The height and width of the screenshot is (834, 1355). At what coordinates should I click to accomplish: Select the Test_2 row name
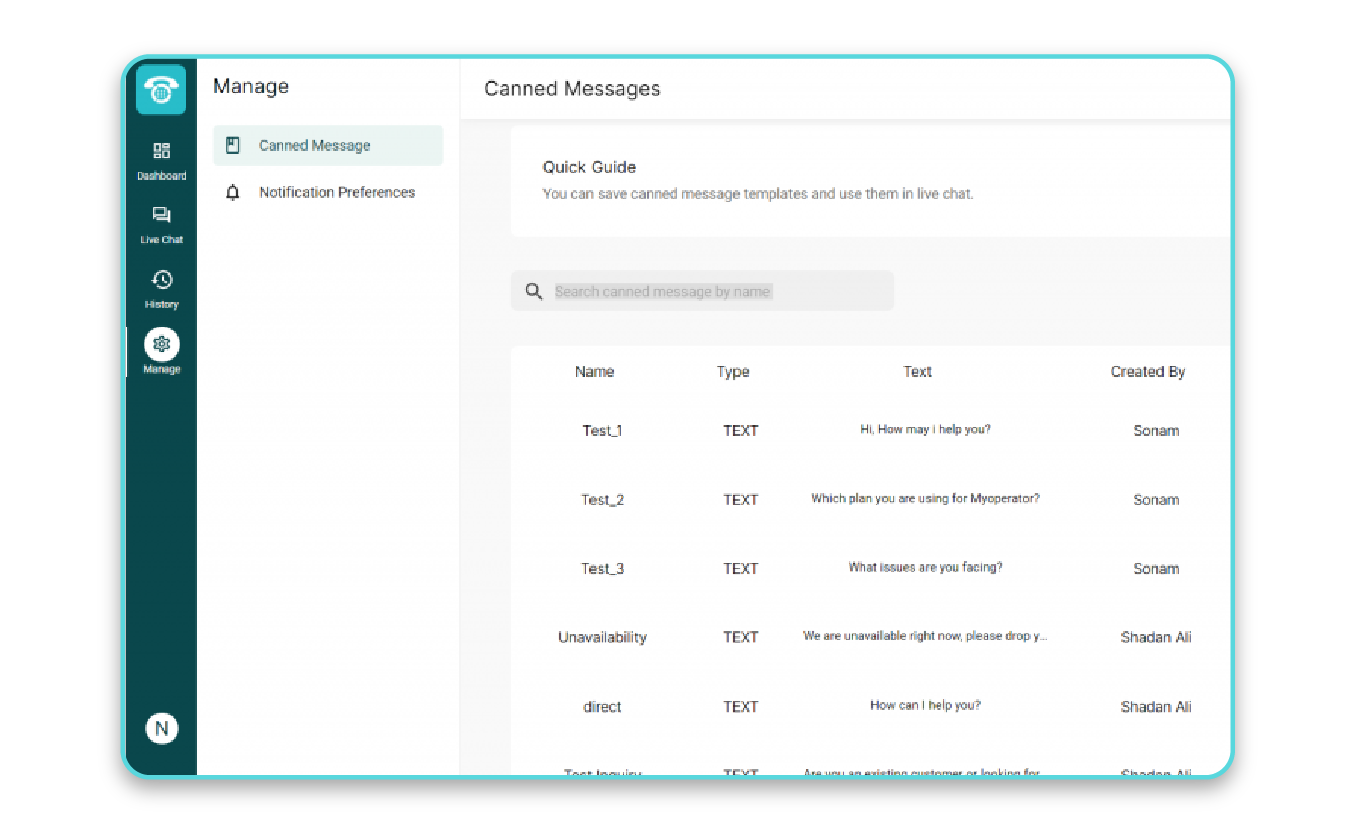(x=602, y=500)
